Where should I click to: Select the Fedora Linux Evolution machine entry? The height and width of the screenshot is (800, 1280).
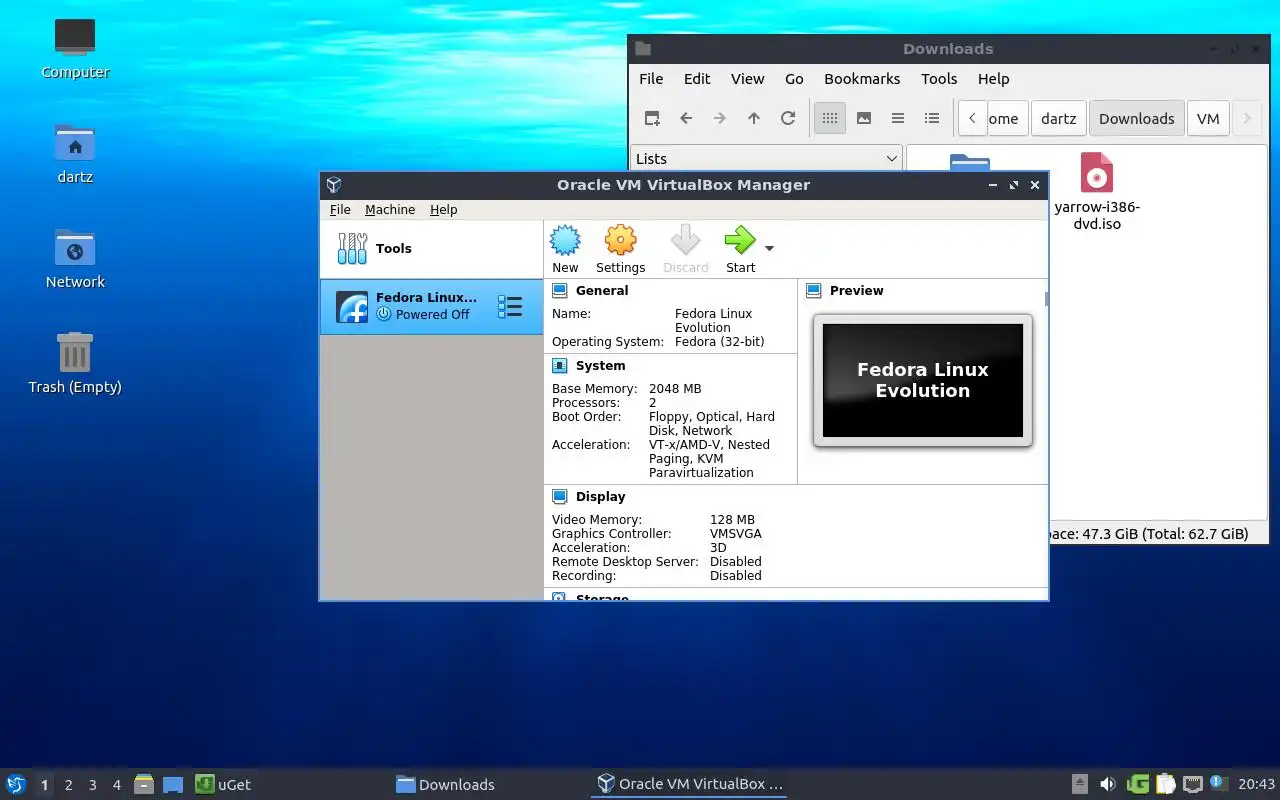pyautogui.click(x=431, y=306)
